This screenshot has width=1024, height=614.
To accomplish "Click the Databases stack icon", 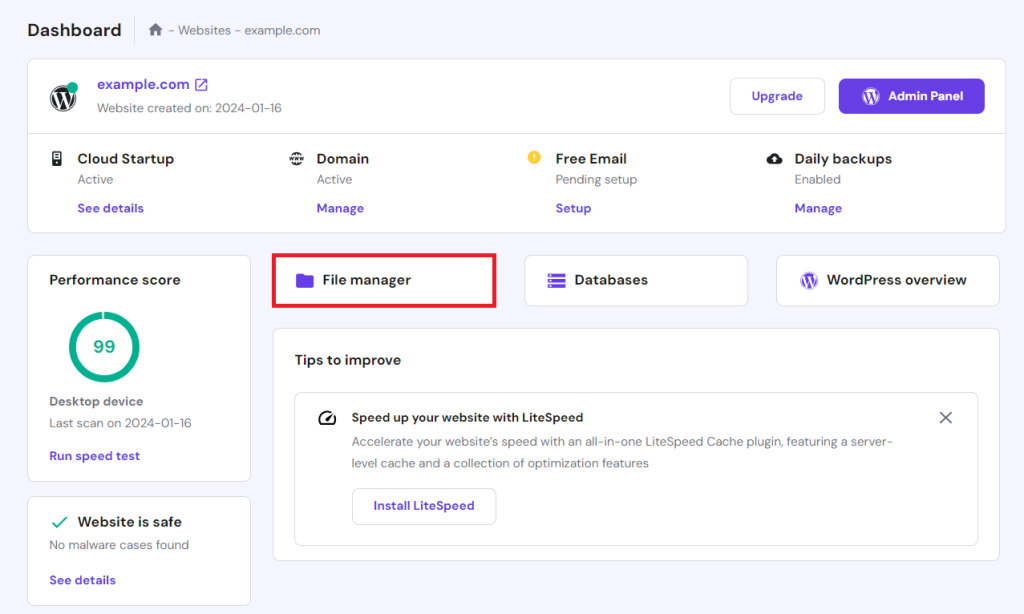I will coord(555,280).
